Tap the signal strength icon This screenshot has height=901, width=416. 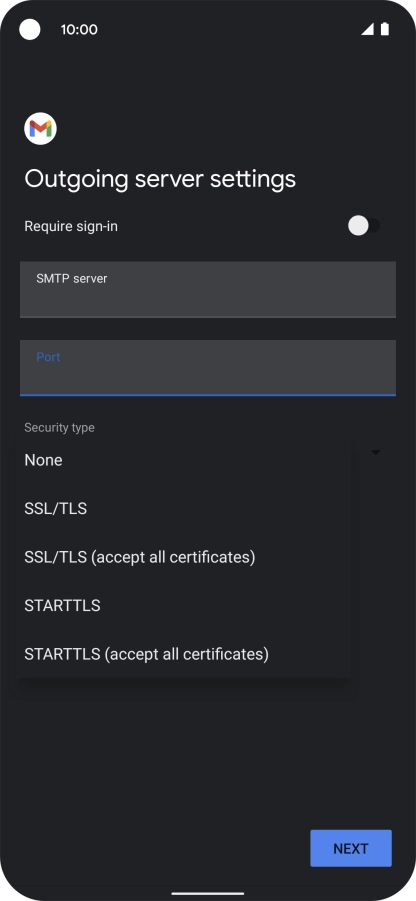(x=367, y=29)
